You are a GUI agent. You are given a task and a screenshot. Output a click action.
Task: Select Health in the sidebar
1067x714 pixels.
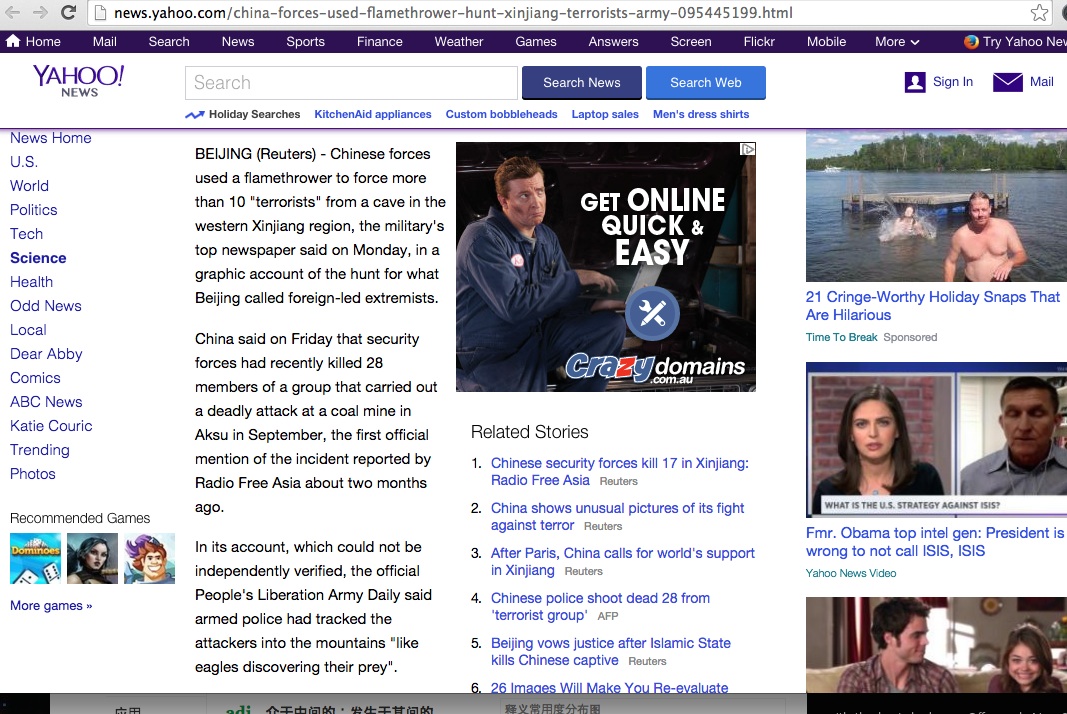click(31, 282)
